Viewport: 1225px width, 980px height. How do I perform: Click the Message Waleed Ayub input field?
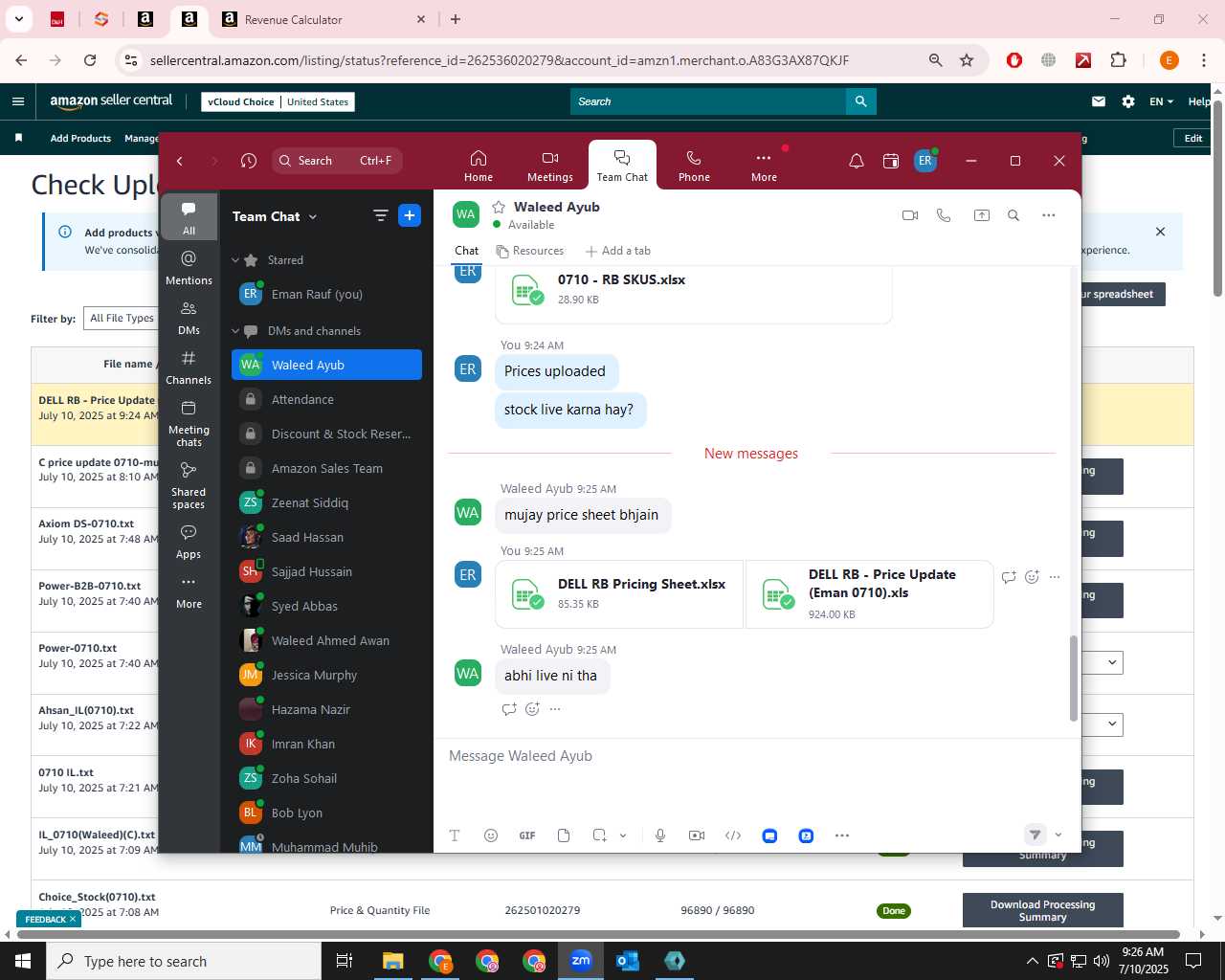[x=756, y=756]
